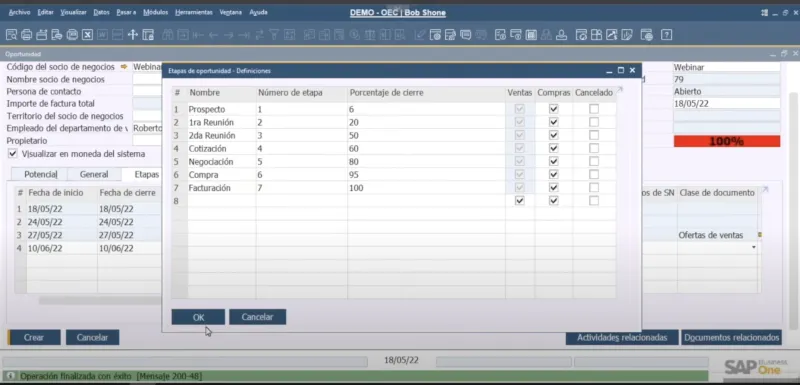Click the stamp-shaped toolbar icon
This screenshot has height=385, width=800.
tap(562, 35)
